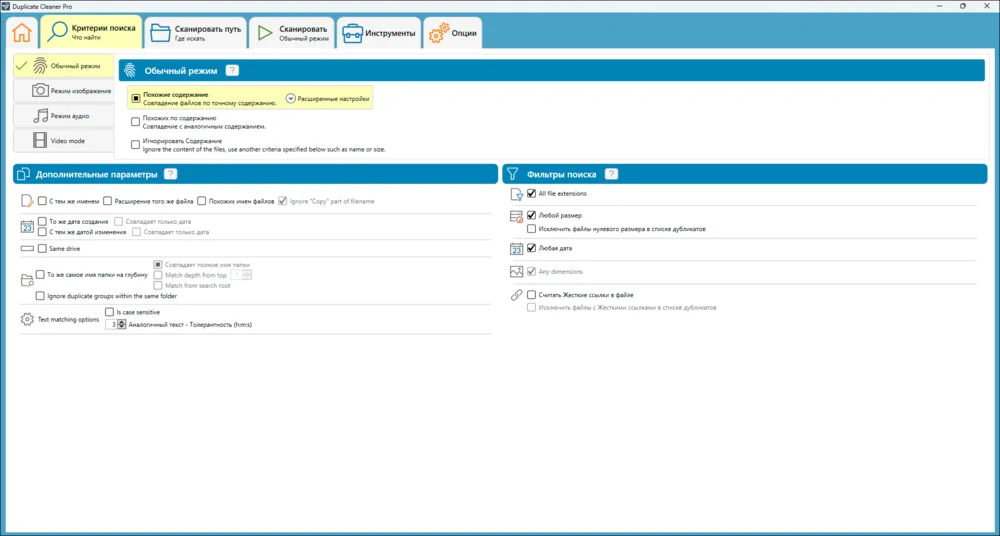
Task: Switch to Опции tab
Action: [x=453, y=33]
